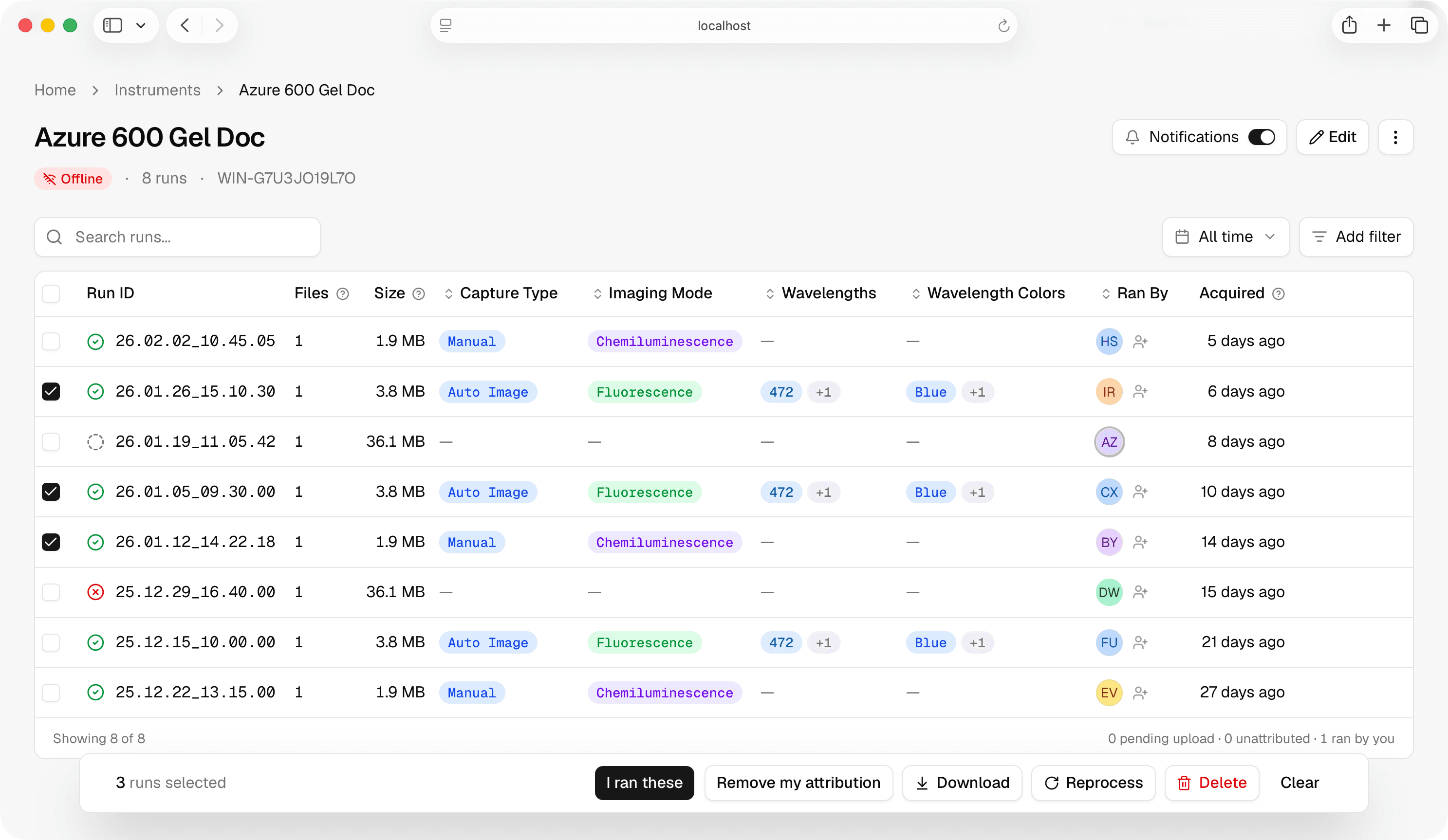Sort by the Ran By column
This screenshot has width=1448, height=840.
pyautogui.click(x=1134, y=293)
